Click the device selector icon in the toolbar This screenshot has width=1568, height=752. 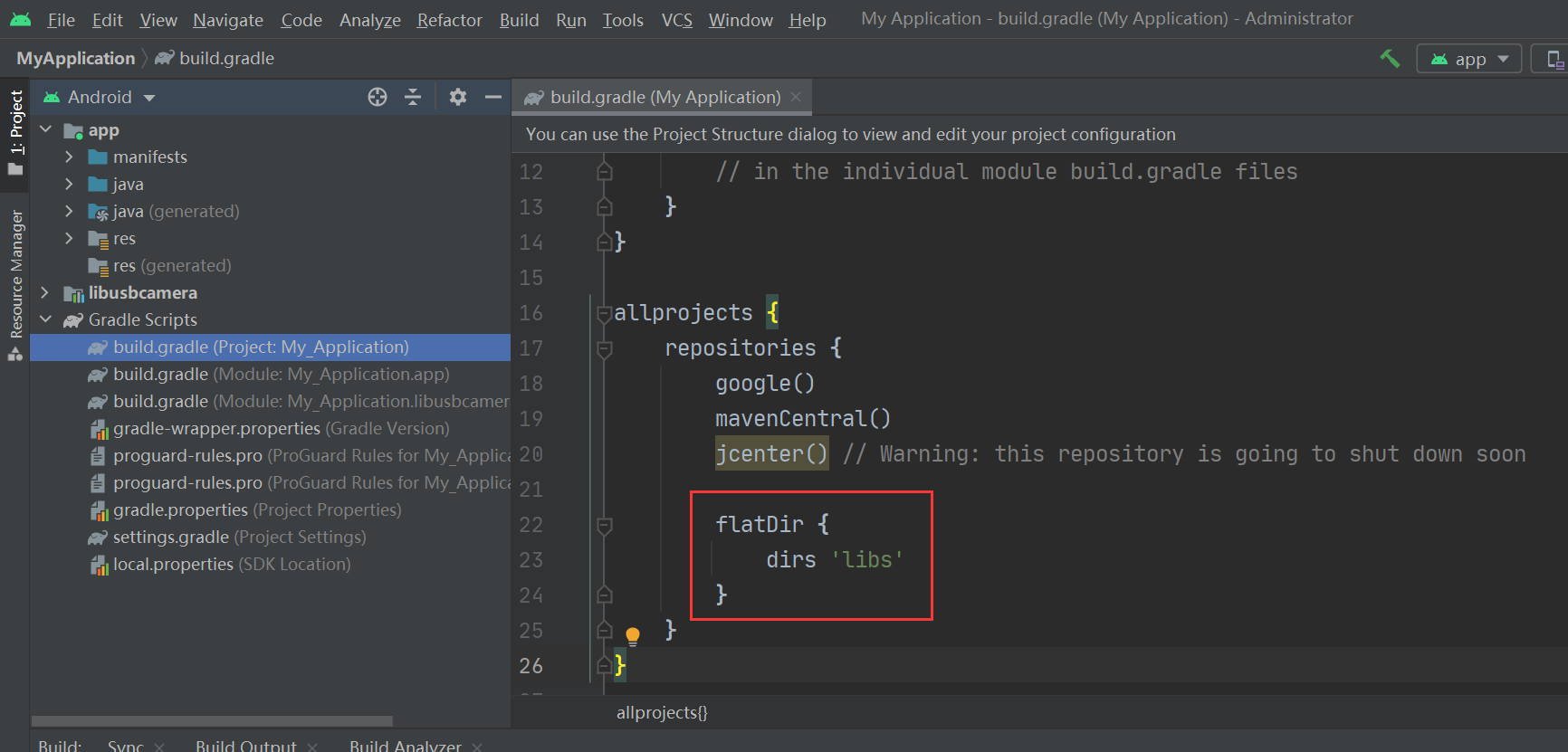pos(1554,59)
